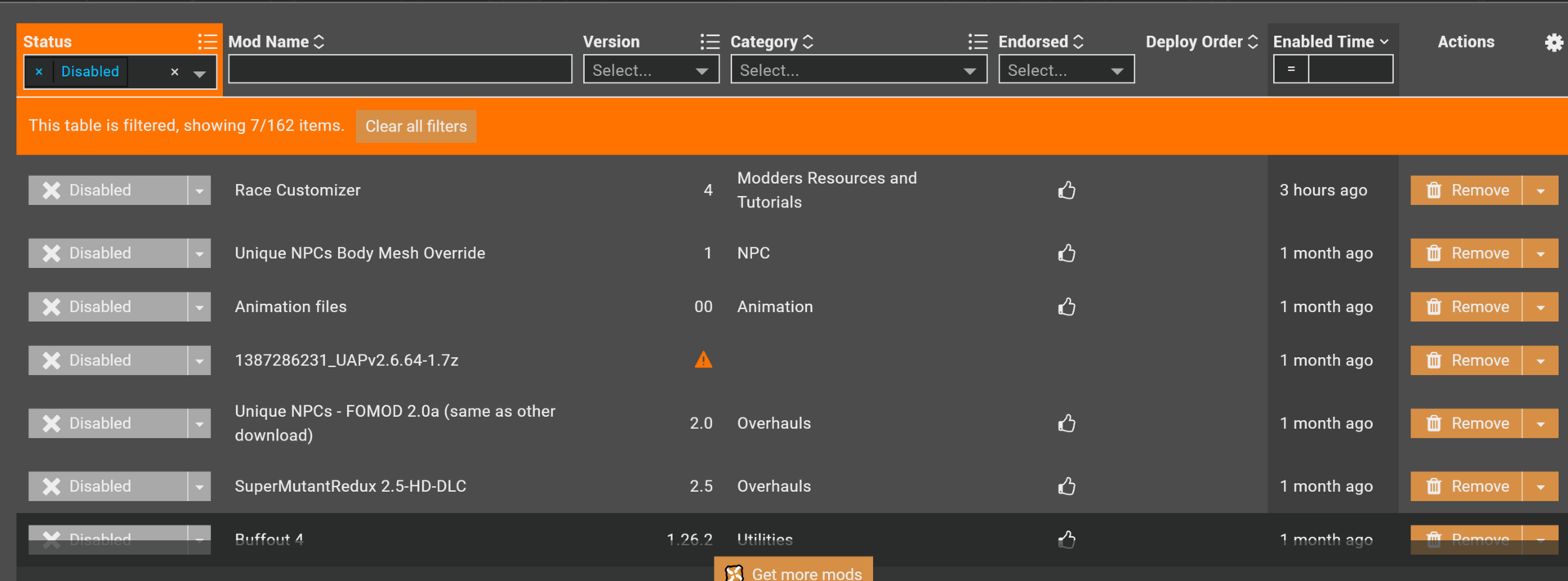This screenshot has width=1568, height=581.
Task: Click Version column header label
Action: point(611,42)
